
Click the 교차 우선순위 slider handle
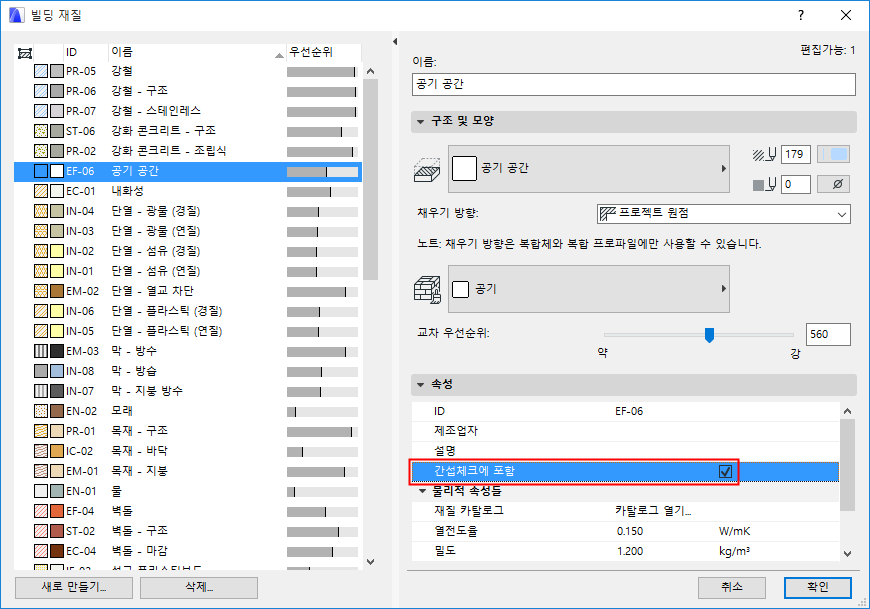point(709,335)
